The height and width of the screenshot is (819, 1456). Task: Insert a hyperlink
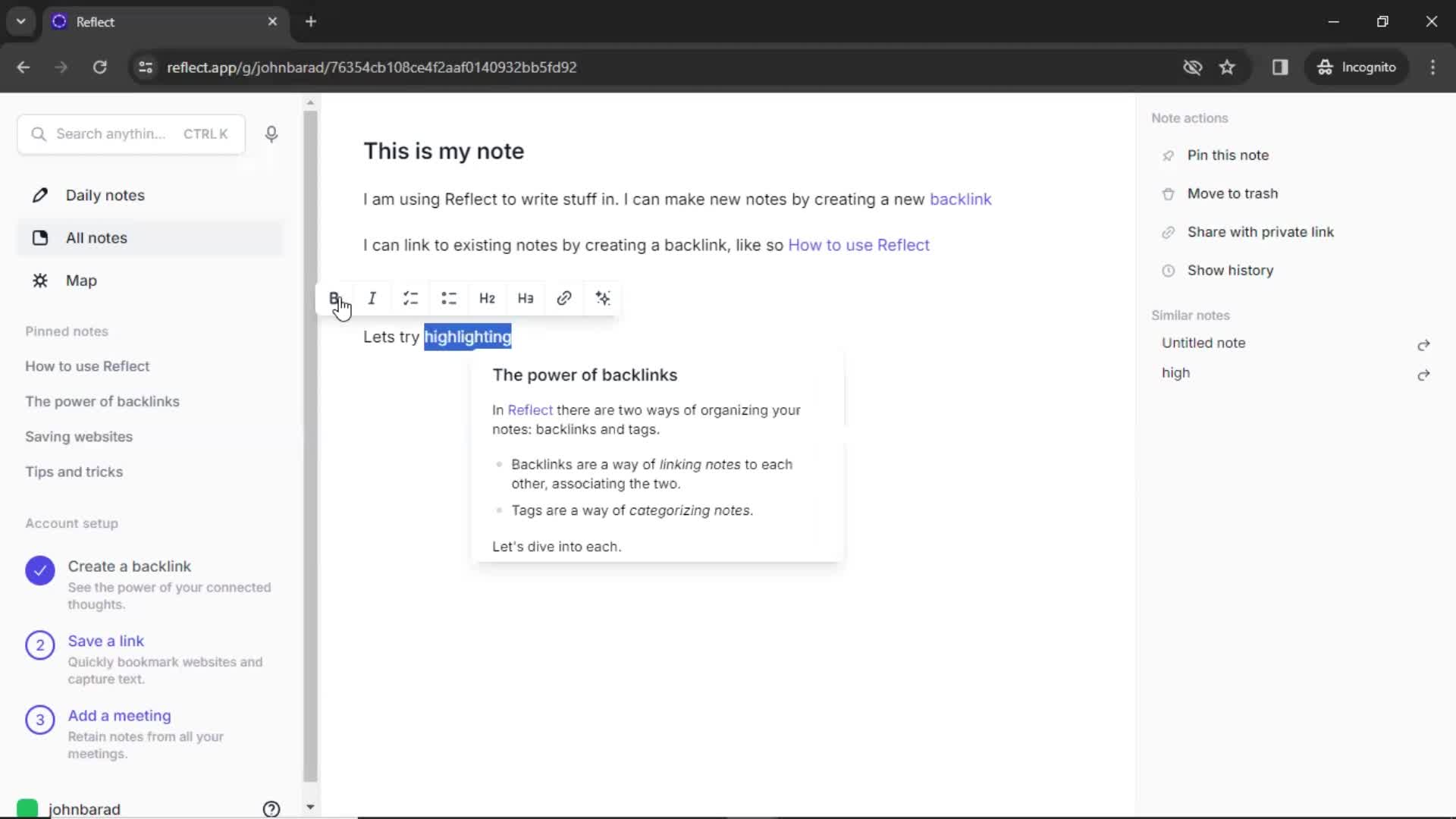[x=564, y=297]
